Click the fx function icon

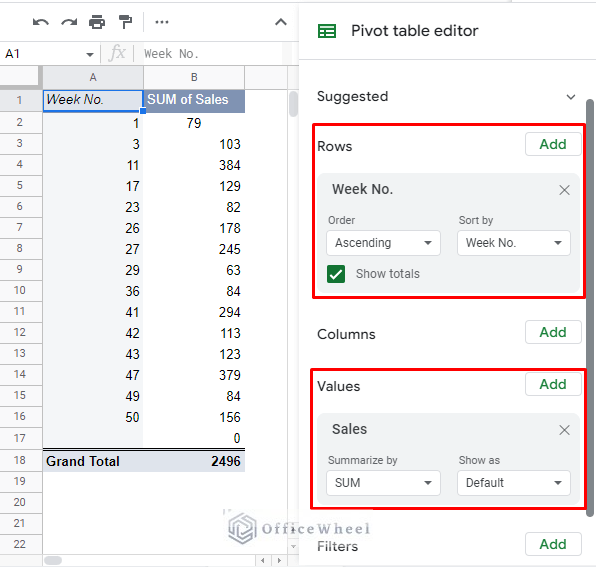[x=117, y=53]
